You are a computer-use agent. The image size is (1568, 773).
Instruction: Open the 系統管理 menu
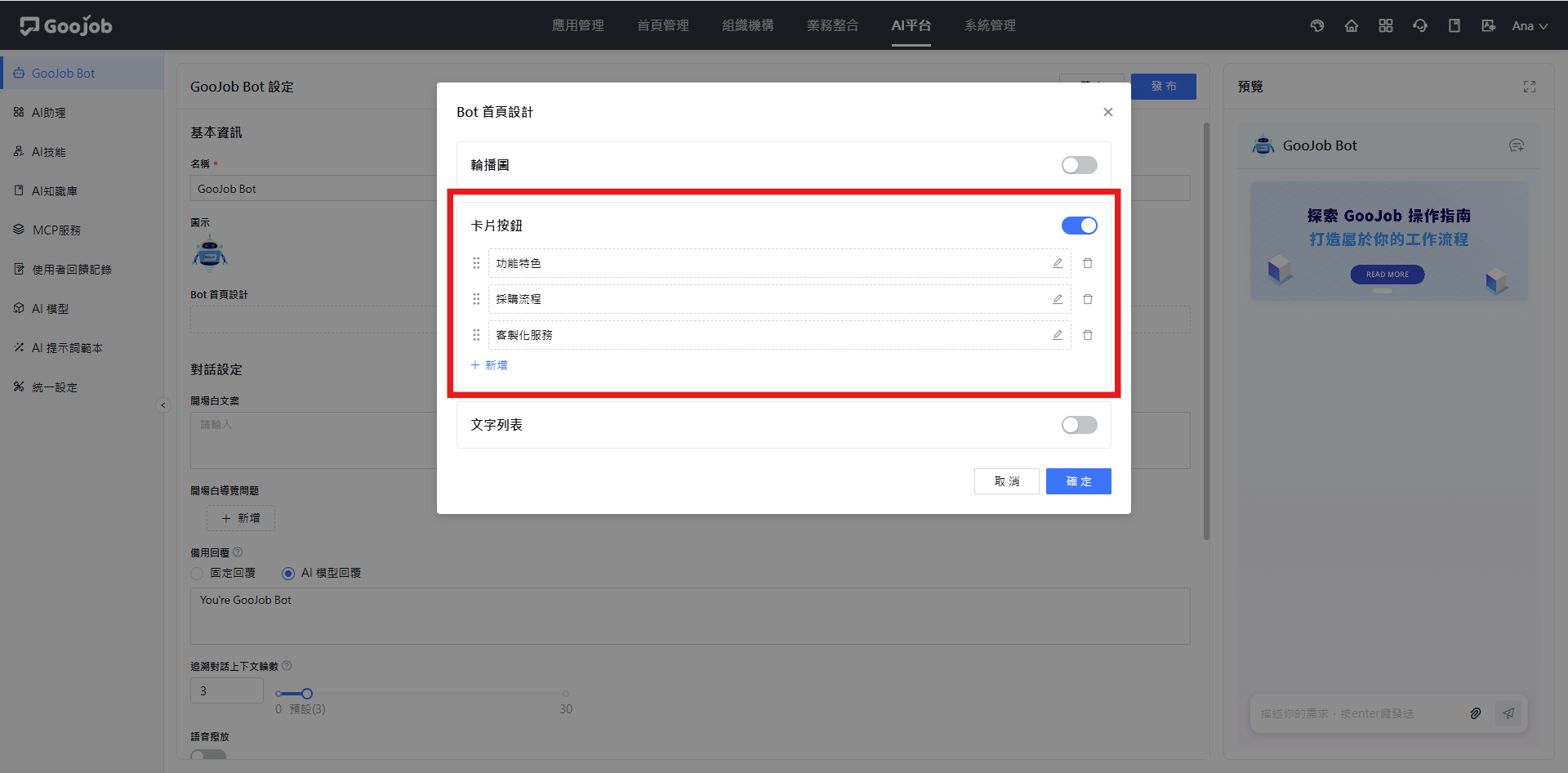tap(991, 25)
